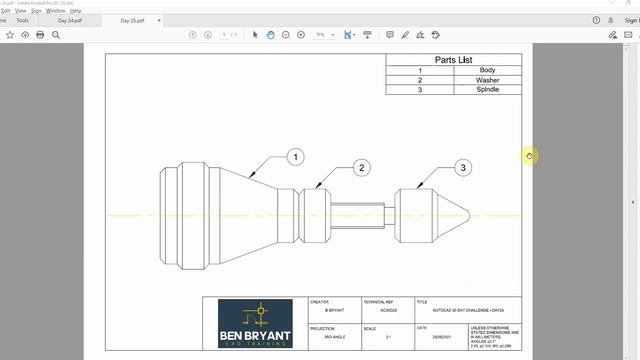Click the Spindle cell in parts list
This screenshot has width=640, height=360.
(x=487, y=89)
